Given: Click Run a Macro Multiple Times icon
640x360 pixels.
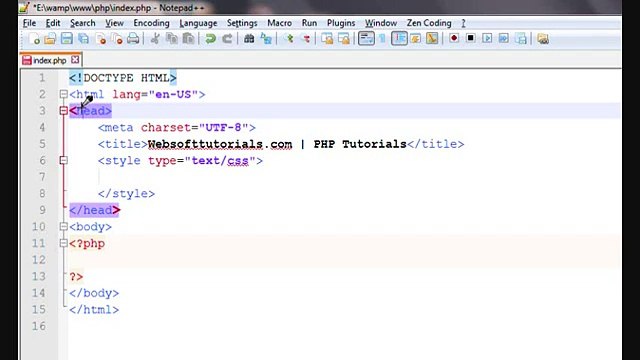Looking at the screenshot, I should [504, 38].
